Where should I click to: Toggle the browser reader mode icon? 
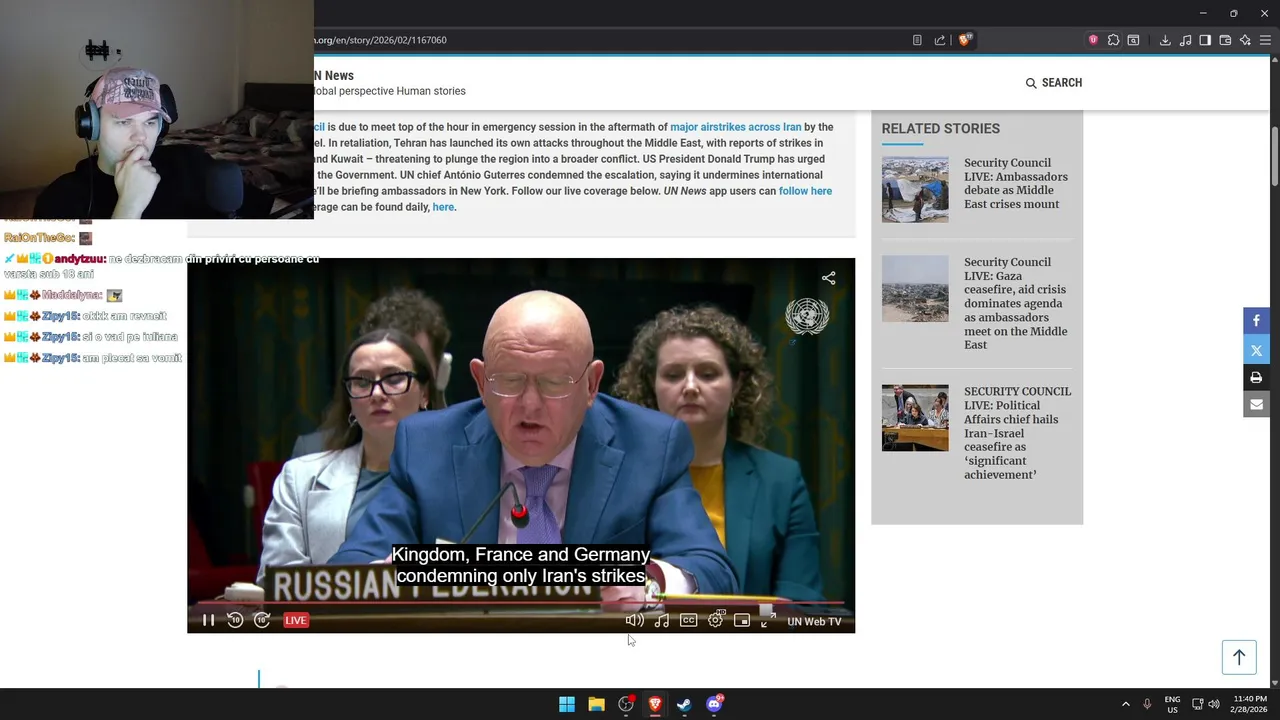917,40
